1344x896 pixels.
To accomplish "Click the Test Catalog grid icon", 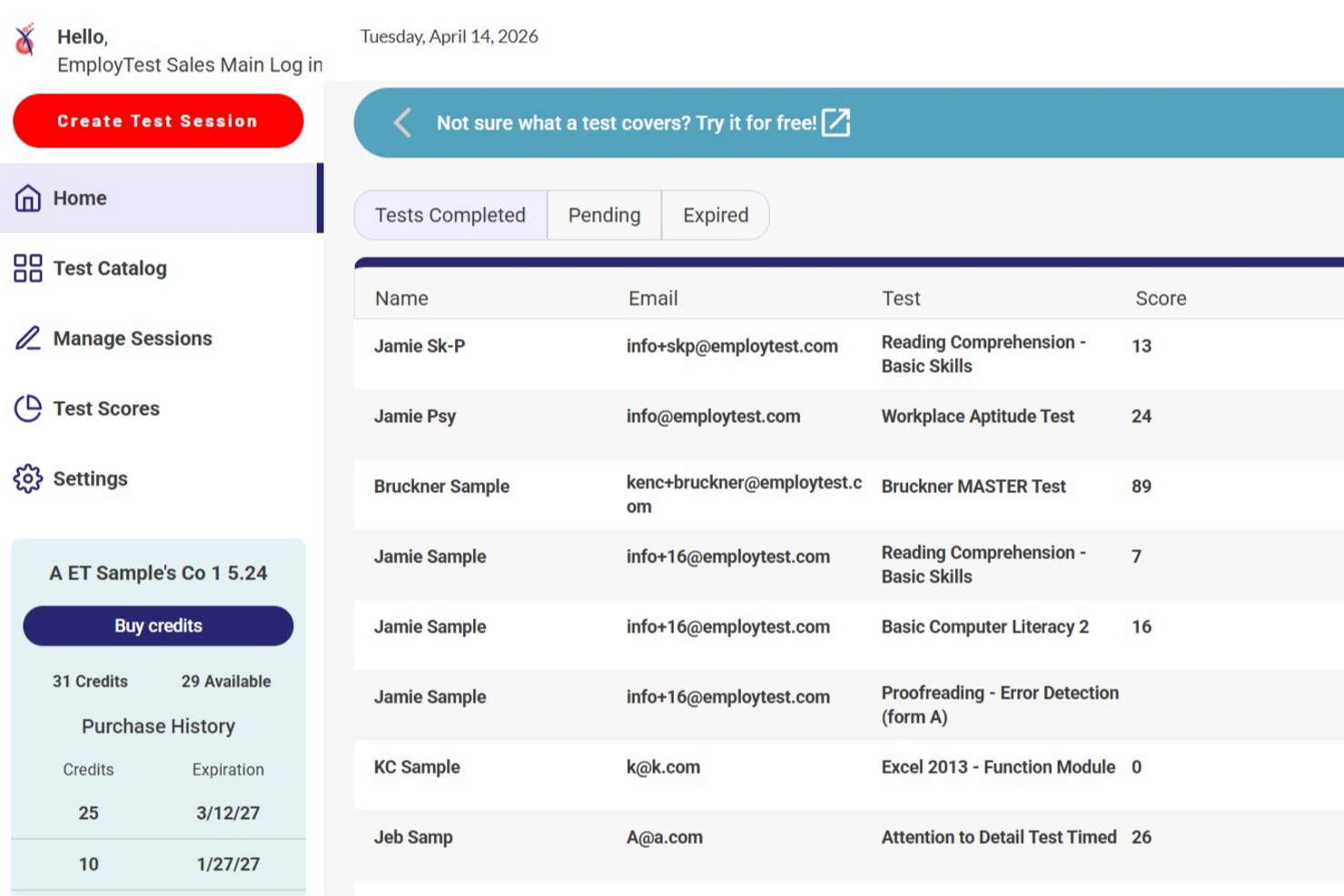I will [x=27, y=268].
